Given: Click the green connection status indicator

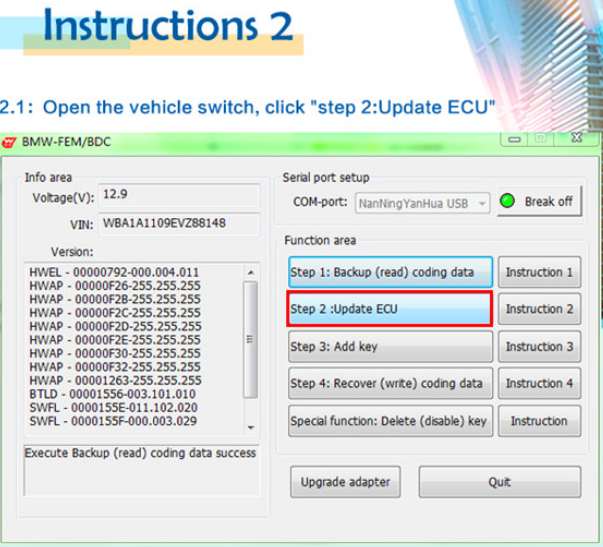Looking at the screenshot, I should pyautogui.click(x=507, y=201).
